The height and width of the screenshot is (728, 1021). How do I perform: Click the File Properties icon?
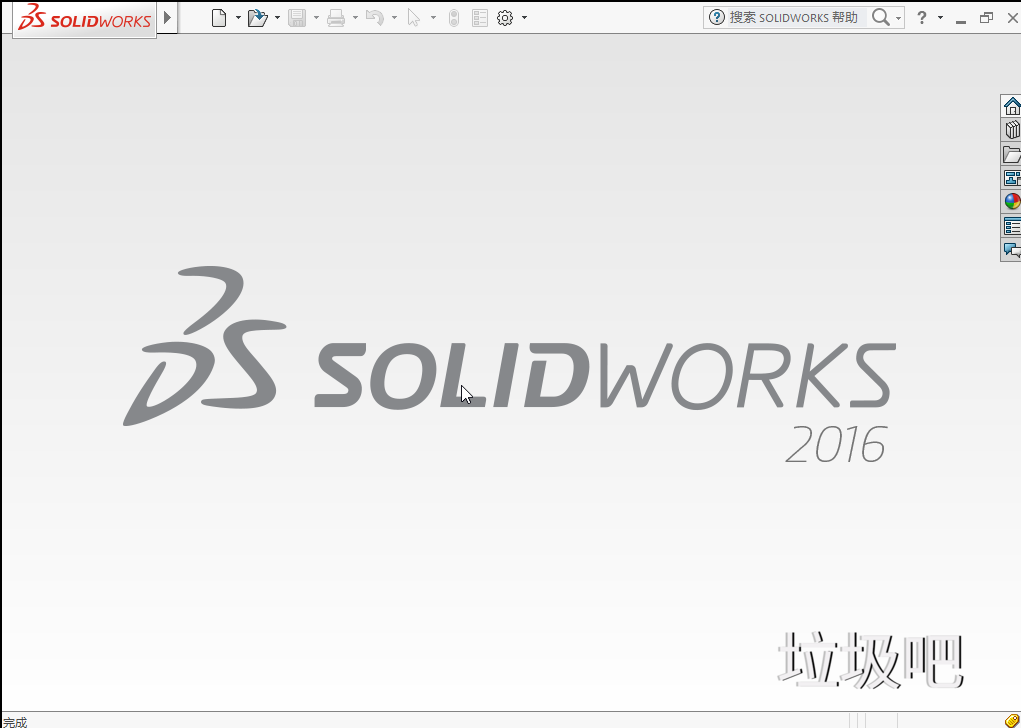pos(480,17)
